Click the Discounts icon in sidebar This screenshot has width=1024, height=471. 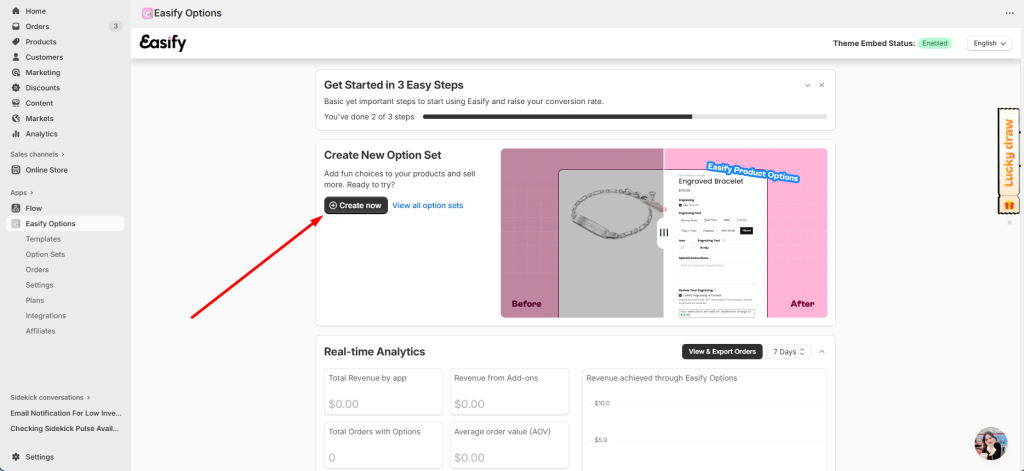tap(16, 88)
